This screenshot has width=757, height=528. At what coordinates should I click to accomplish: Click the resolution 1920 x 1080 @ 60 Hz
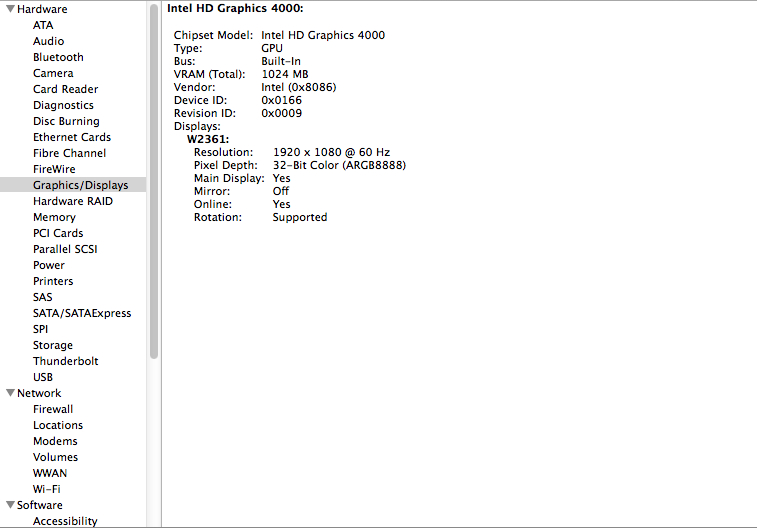click(332, 152)
